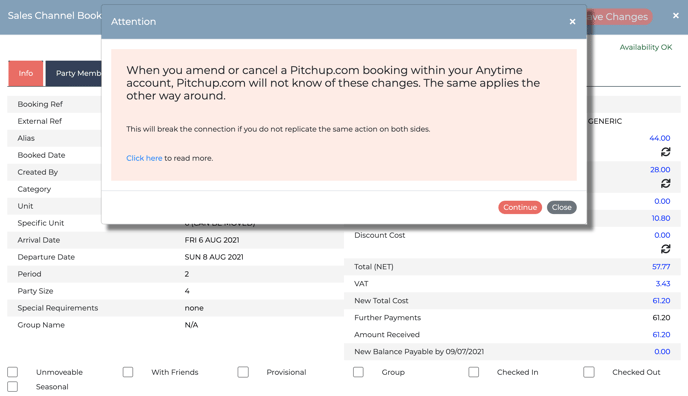
Task: Click the 10.80 price value
Action: coord(660,218)
